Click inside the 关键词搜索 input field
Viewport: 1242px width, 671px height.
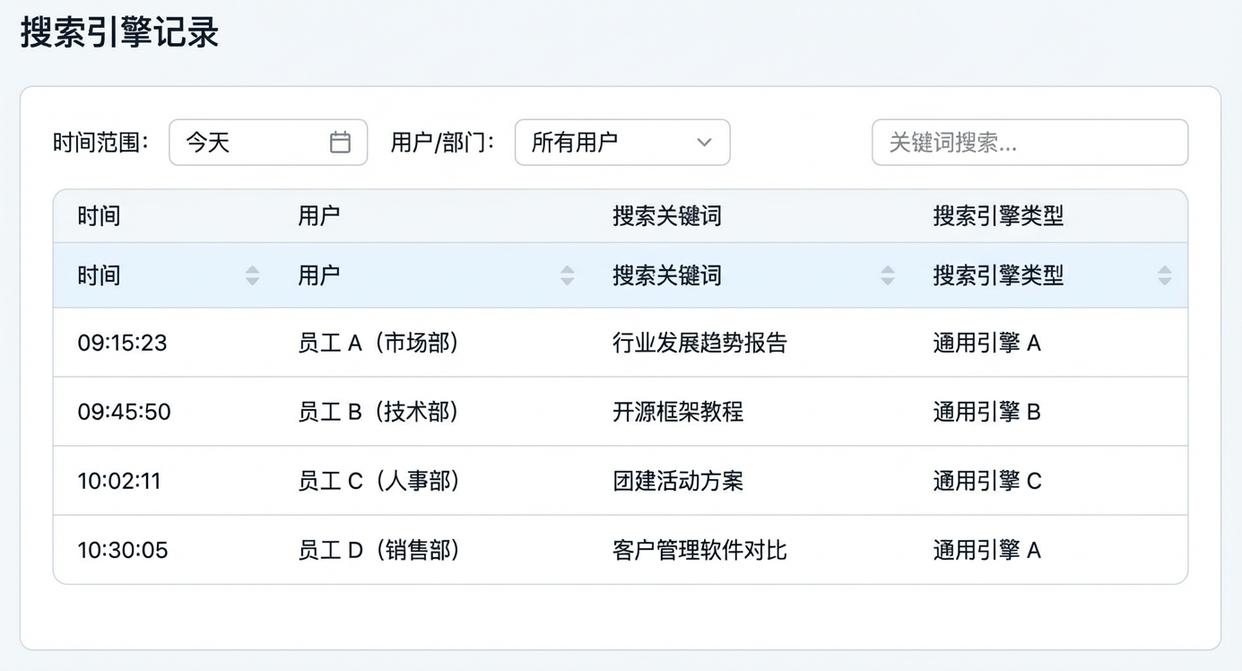pyautogui.click(x=1030, y=142)
